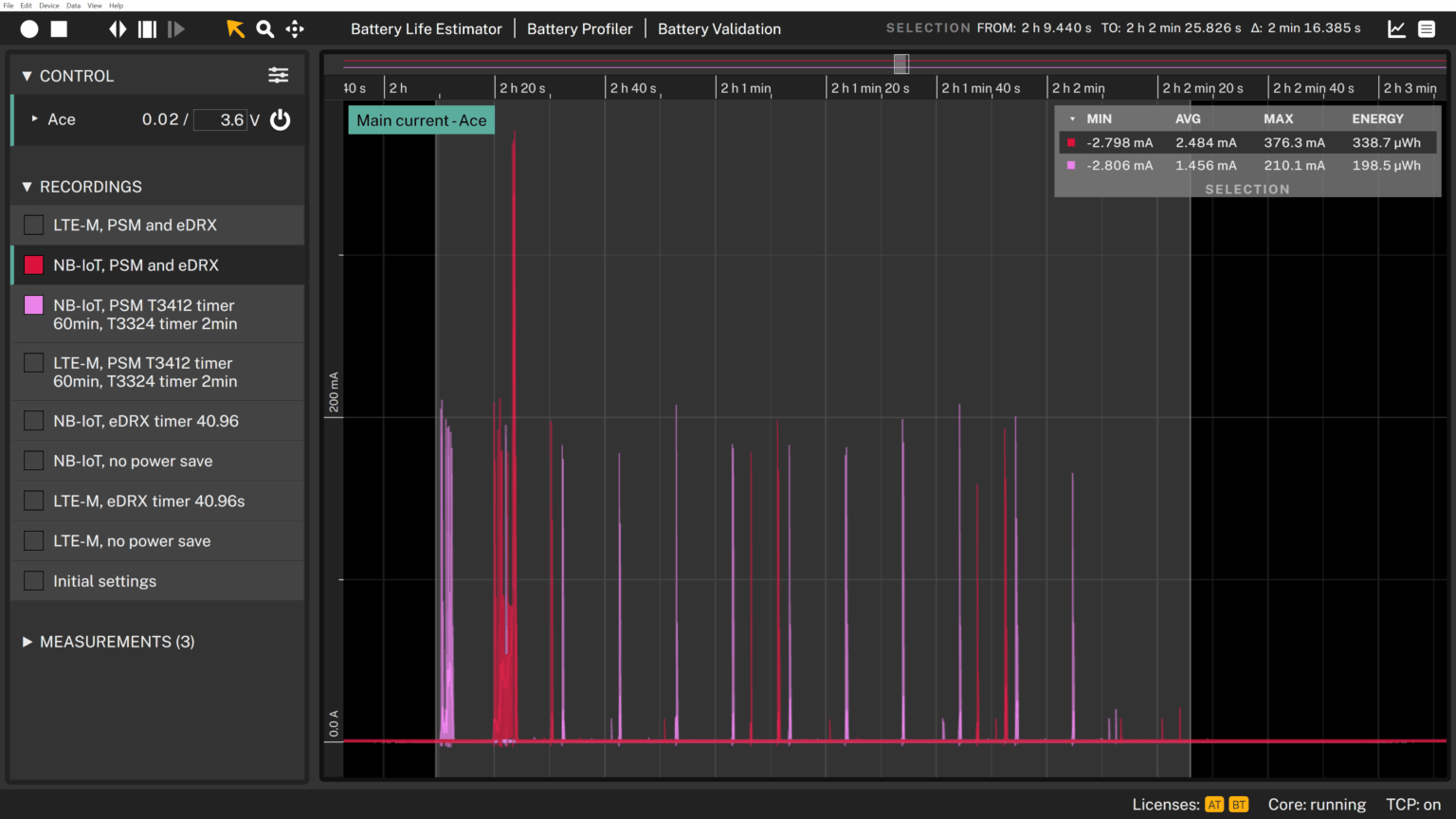
Task: Stop recording with the square icon
Action: 59,29
